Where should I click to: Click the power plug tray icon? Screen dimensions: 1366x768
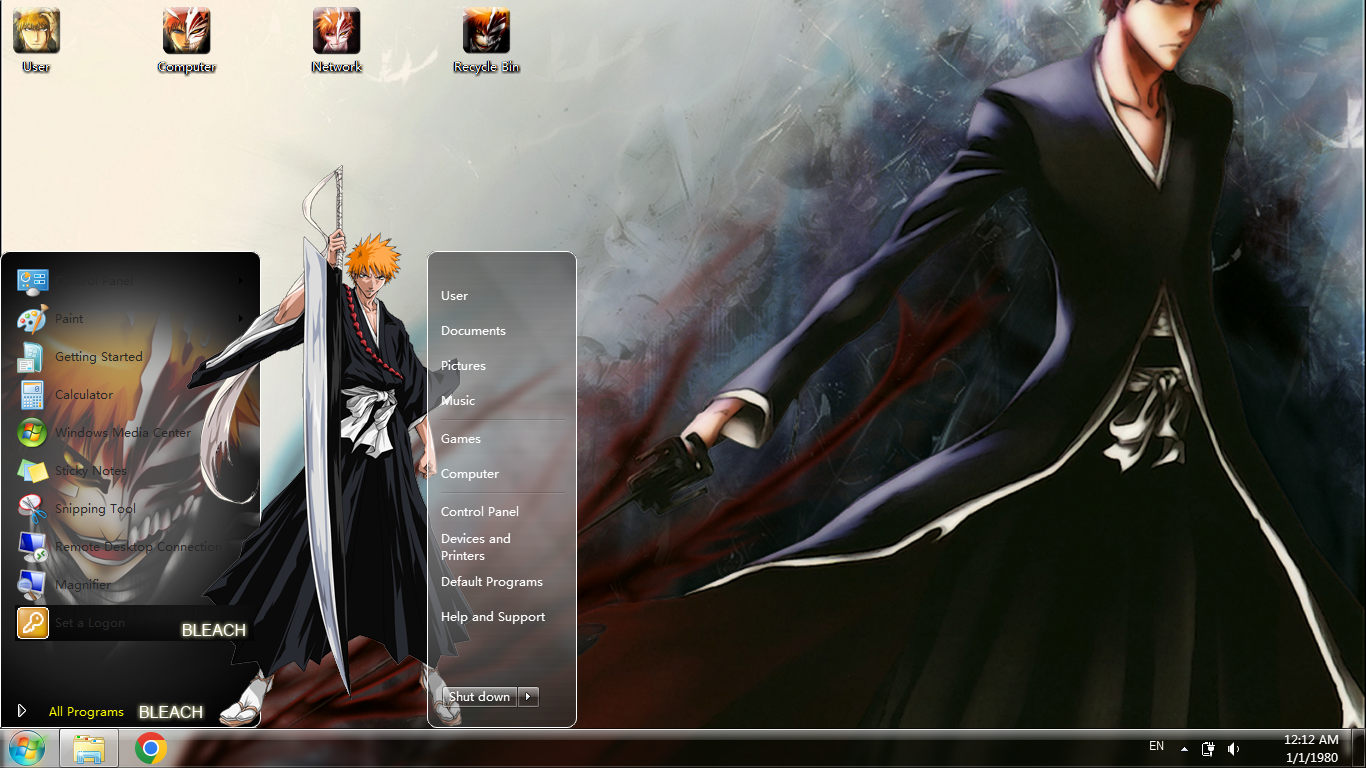pos(1208,749)
